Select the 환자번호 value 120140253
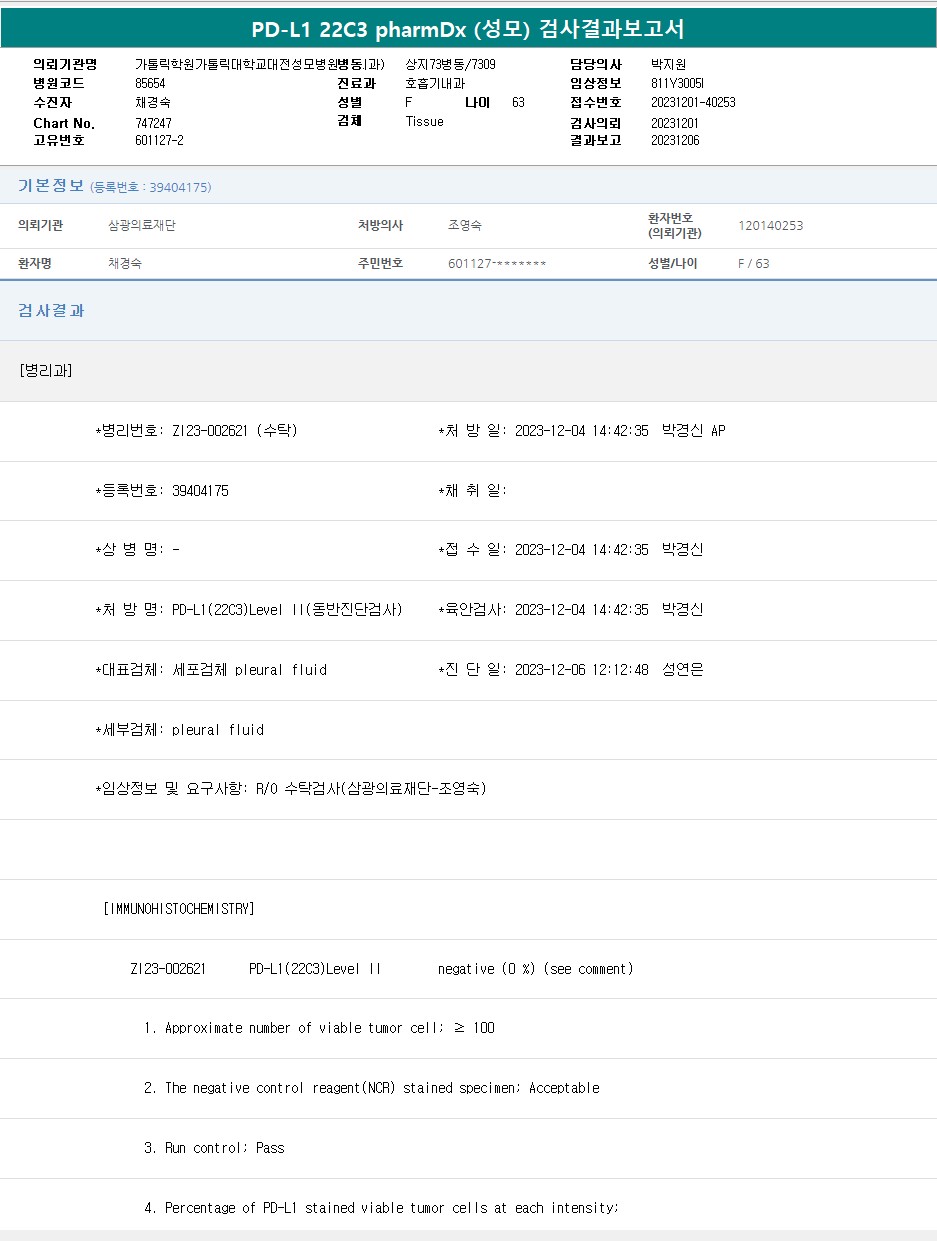937x1241 pixels. pos(770,226)
